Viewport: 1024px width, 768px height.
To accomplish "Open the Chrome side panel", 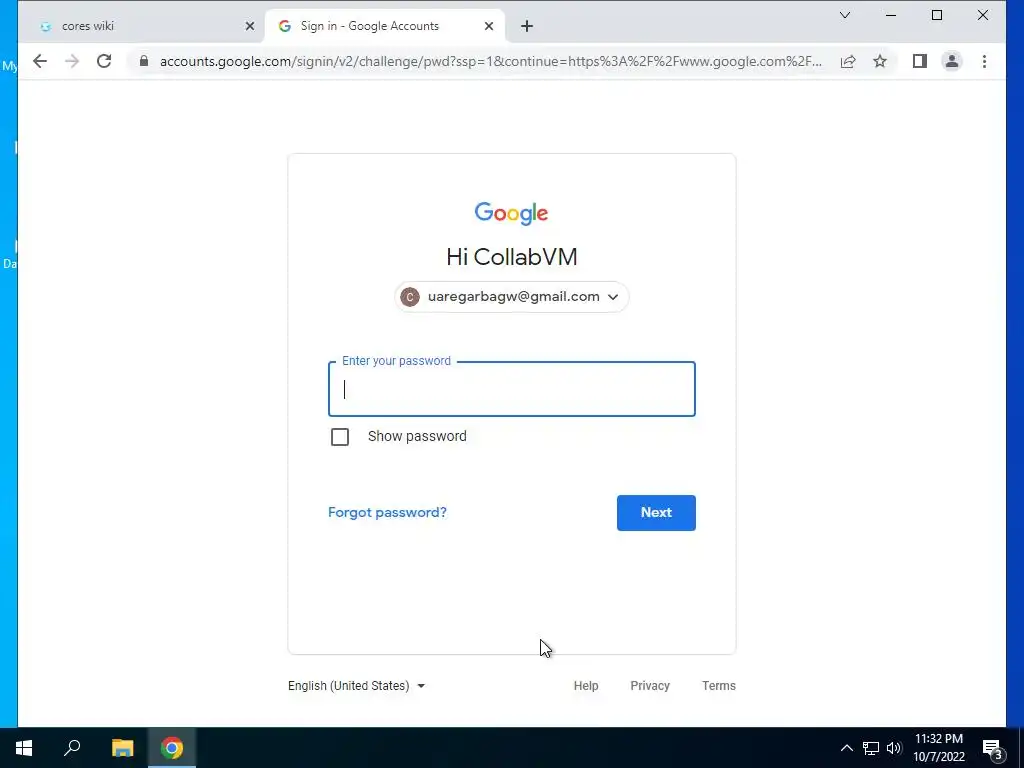I will [x=920, y=61].
